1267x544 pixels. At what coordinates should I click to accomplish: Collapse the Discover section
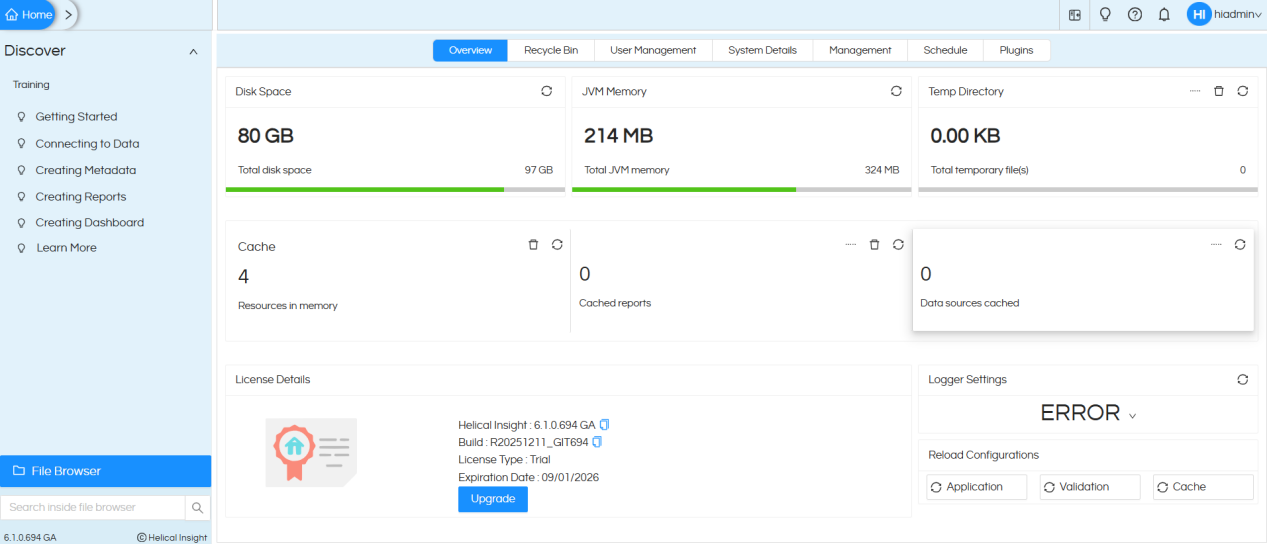(x=193, y=52)
